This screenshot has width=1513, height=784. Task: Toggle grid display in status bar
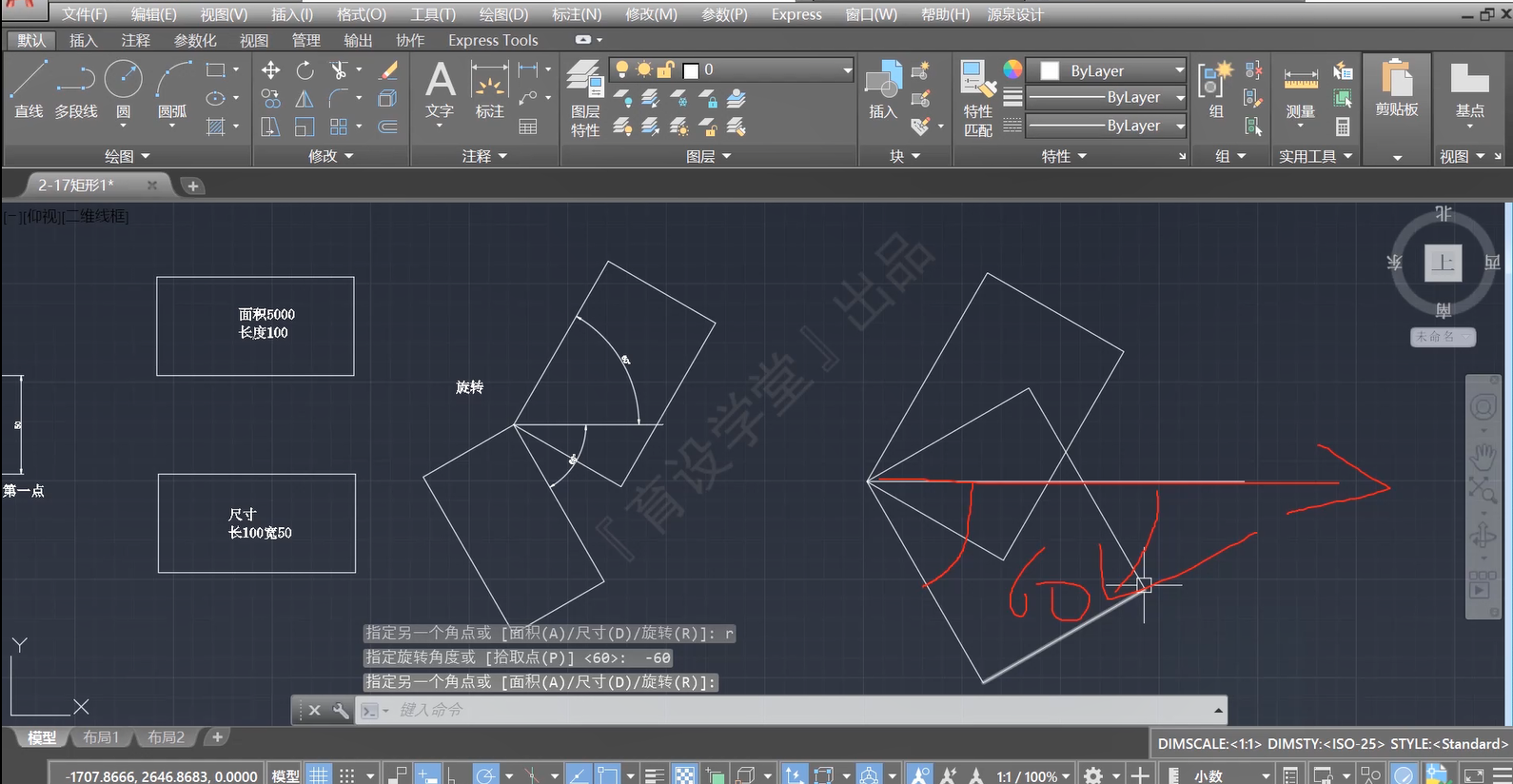point(319,775)
